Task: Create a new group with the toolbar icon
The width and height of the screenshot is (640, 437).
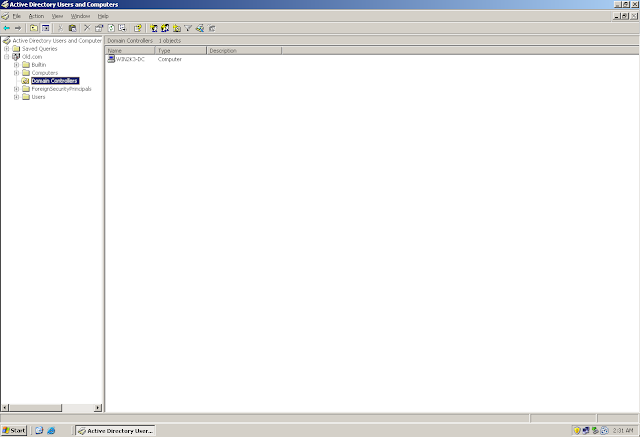Action: (x=165, y=28)
